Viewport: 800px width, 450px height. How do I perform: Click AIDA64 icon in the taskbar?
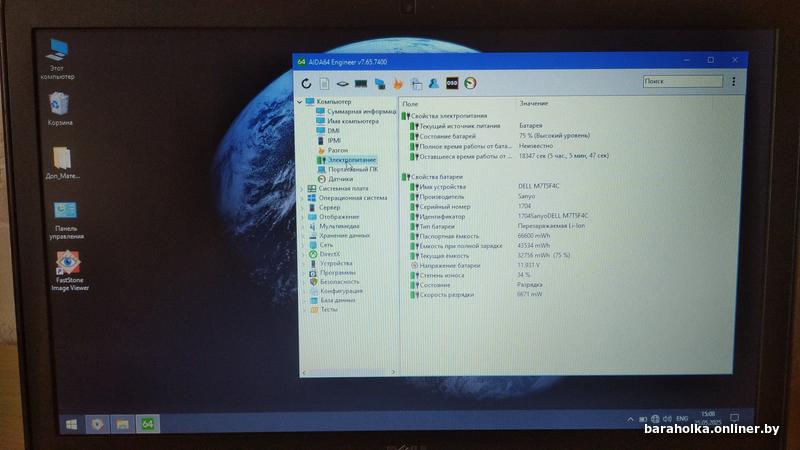coord(146,424)
